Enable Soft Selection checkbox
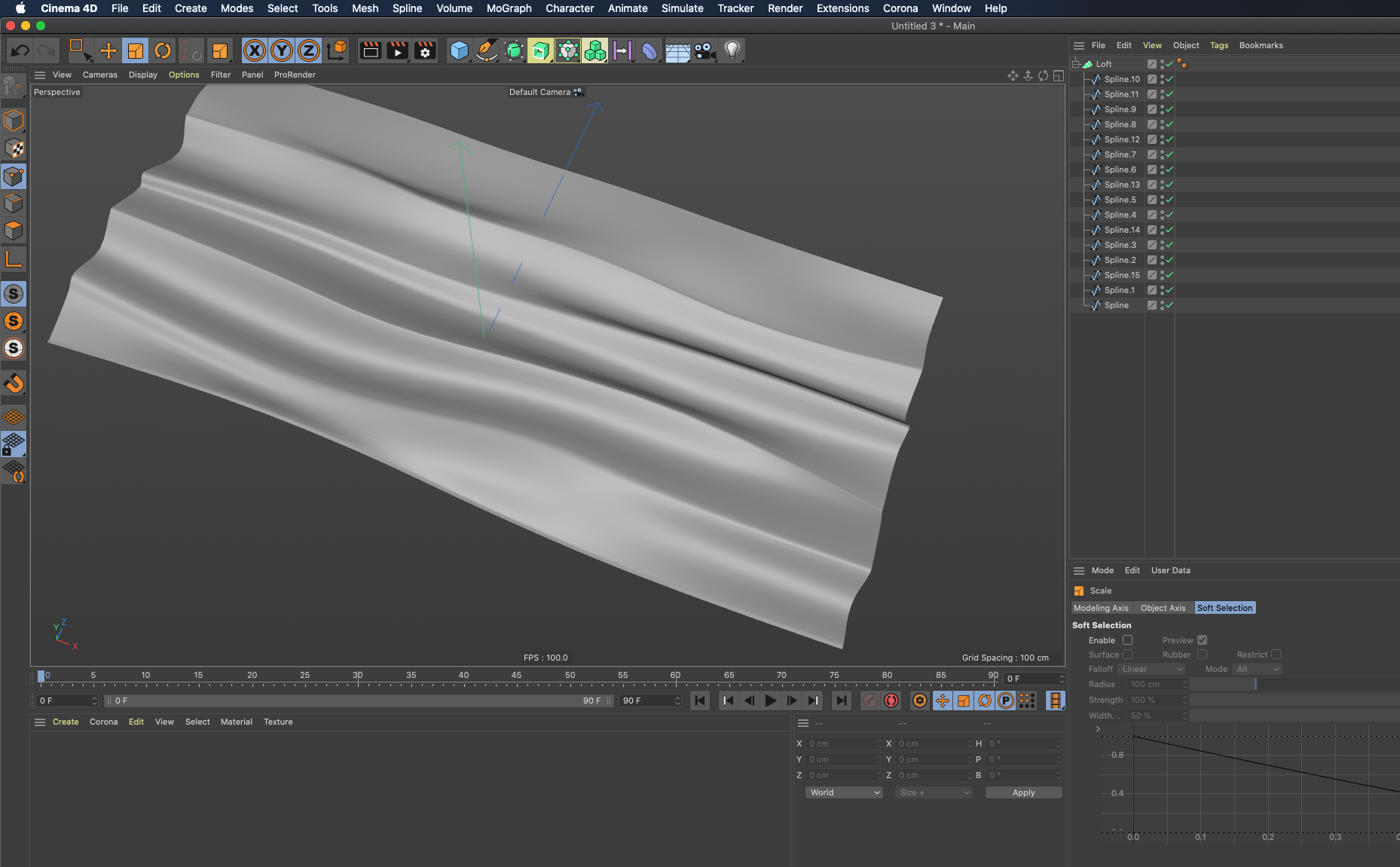The height and width of the screenshot is (867, 1400). [x=1127, y=640]
